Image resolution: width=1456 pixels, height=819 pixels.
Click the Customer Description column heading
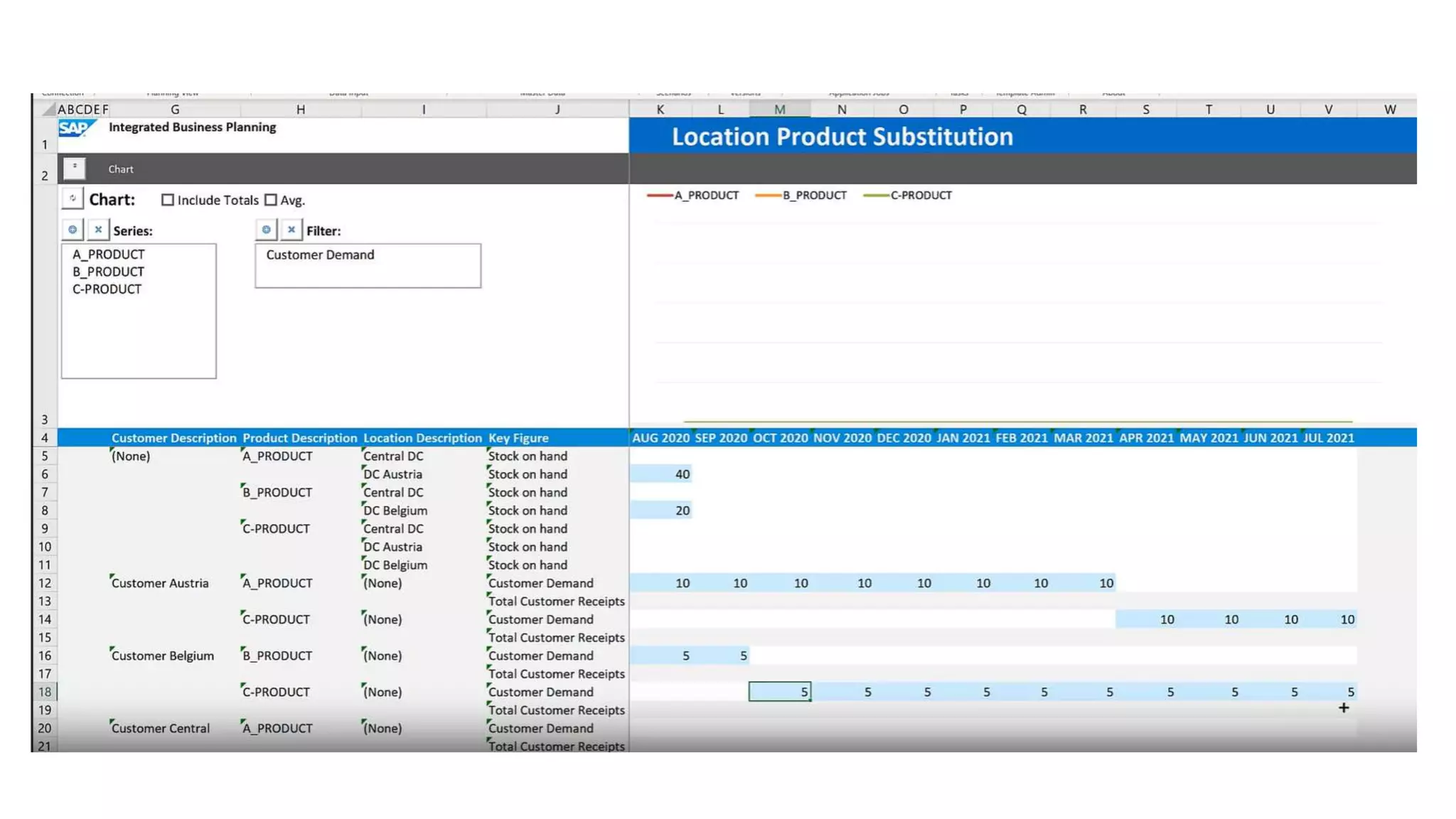pyautogui.click(x=173, y=438)
